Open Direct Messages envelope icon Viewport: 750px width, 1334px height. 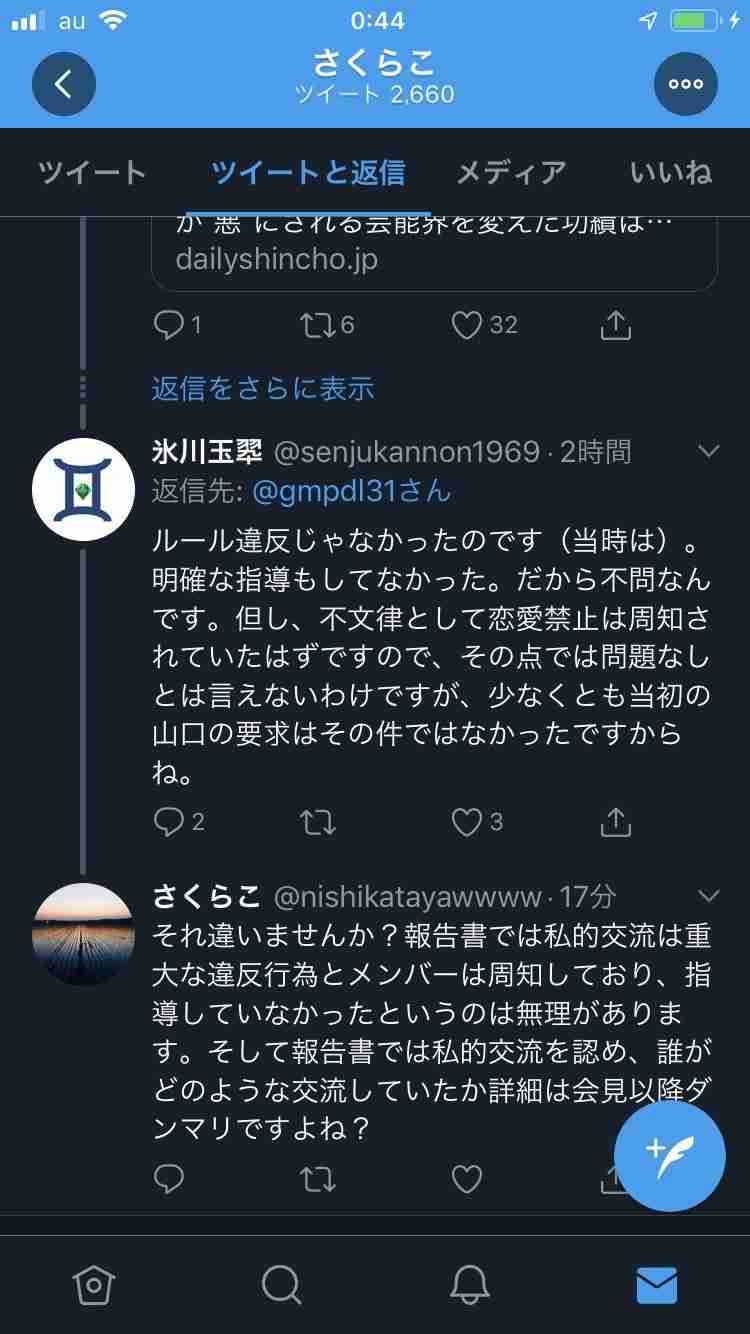point(656,1285)
